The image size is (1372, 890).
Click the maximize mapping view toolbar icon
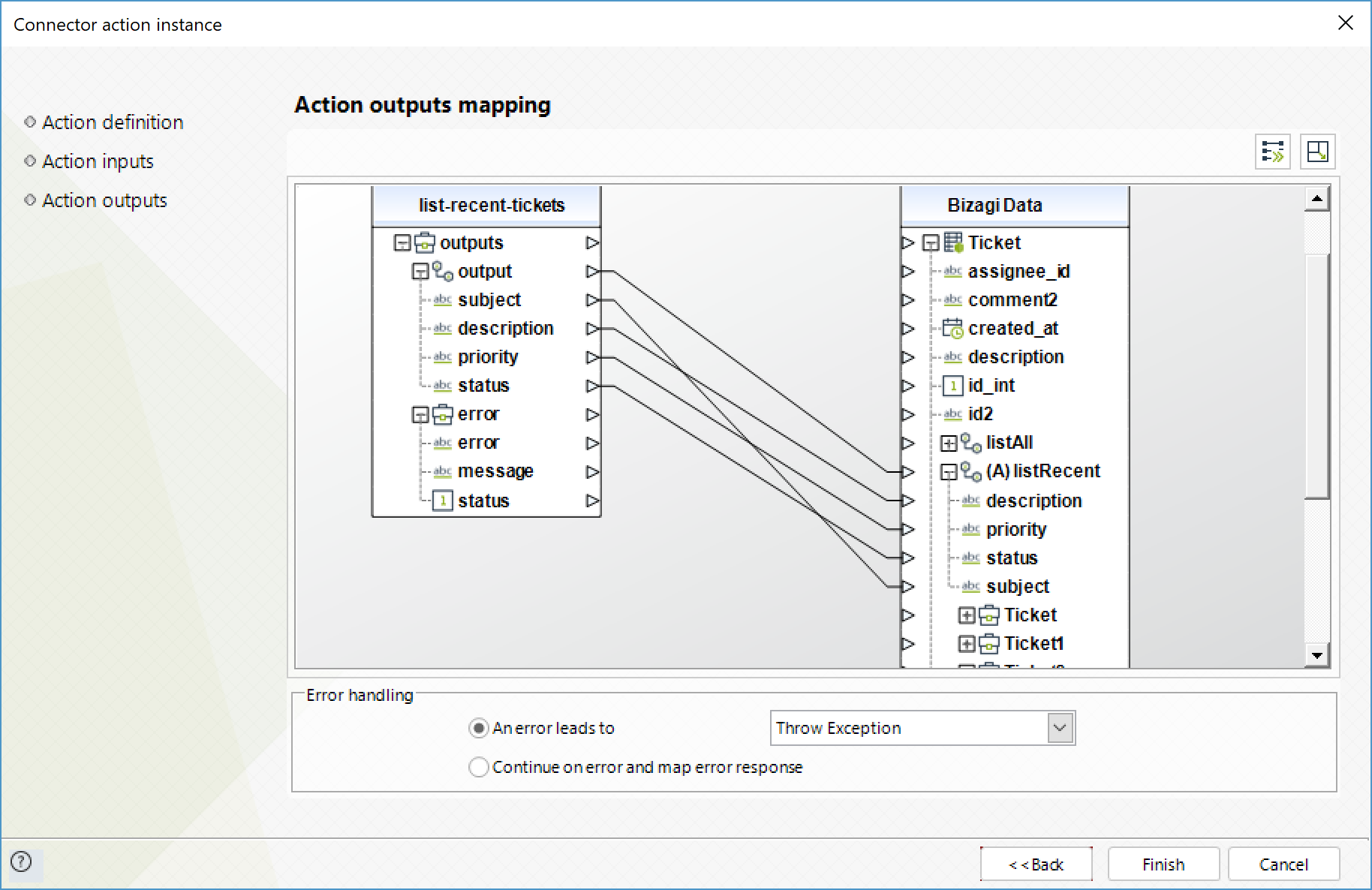click(x=1317, y=152)
